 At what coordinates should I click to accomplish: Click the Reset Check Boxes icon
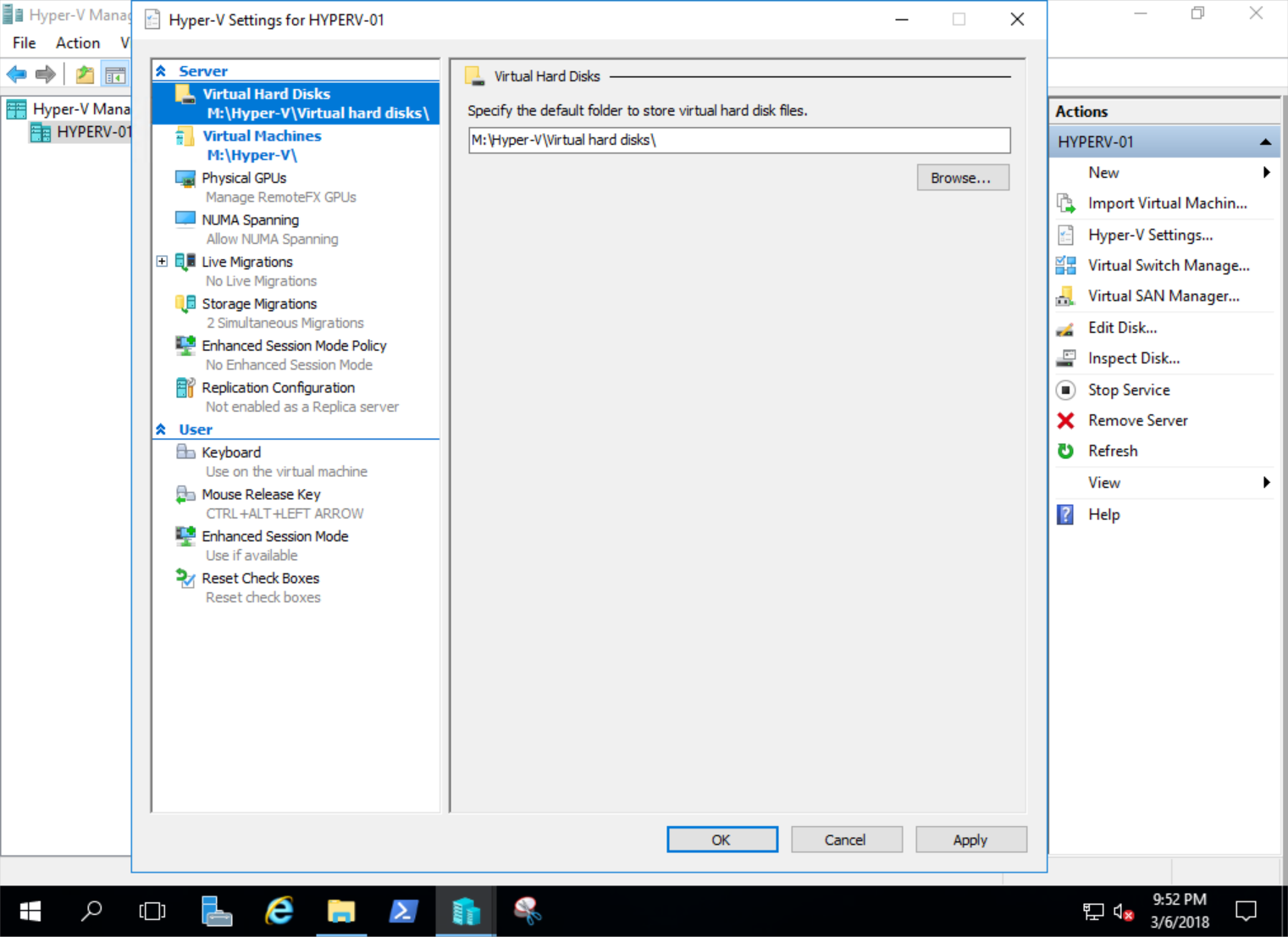tap(185, 578)
